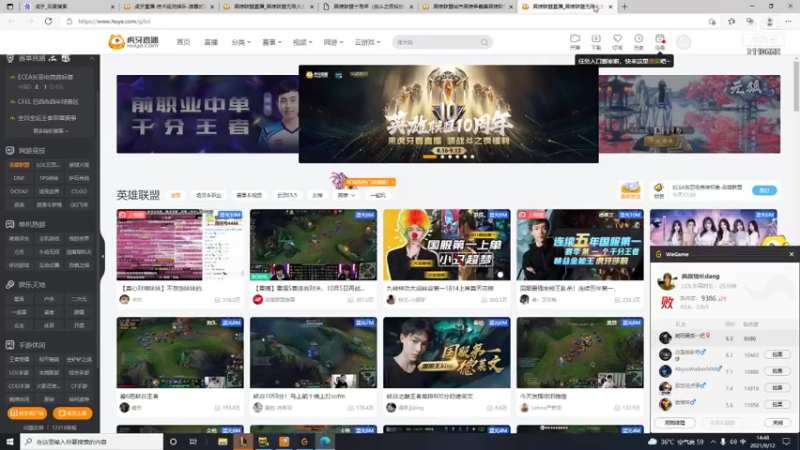
Task: Click the bell reminder icon for ECEA match
Action: [659, 188]
